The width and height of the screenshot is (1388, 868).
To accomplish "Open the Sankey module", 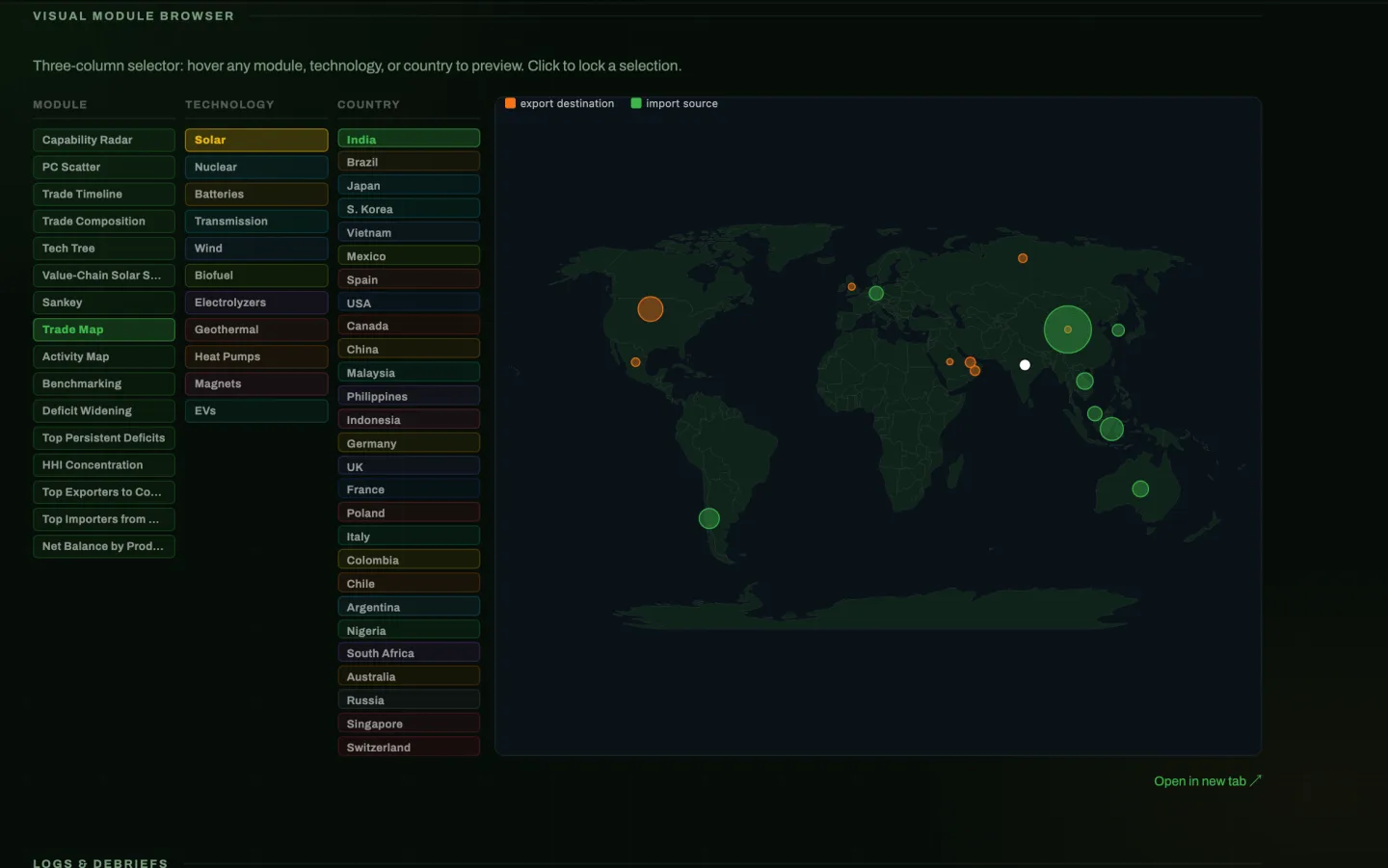I will (x=104, y=302).
